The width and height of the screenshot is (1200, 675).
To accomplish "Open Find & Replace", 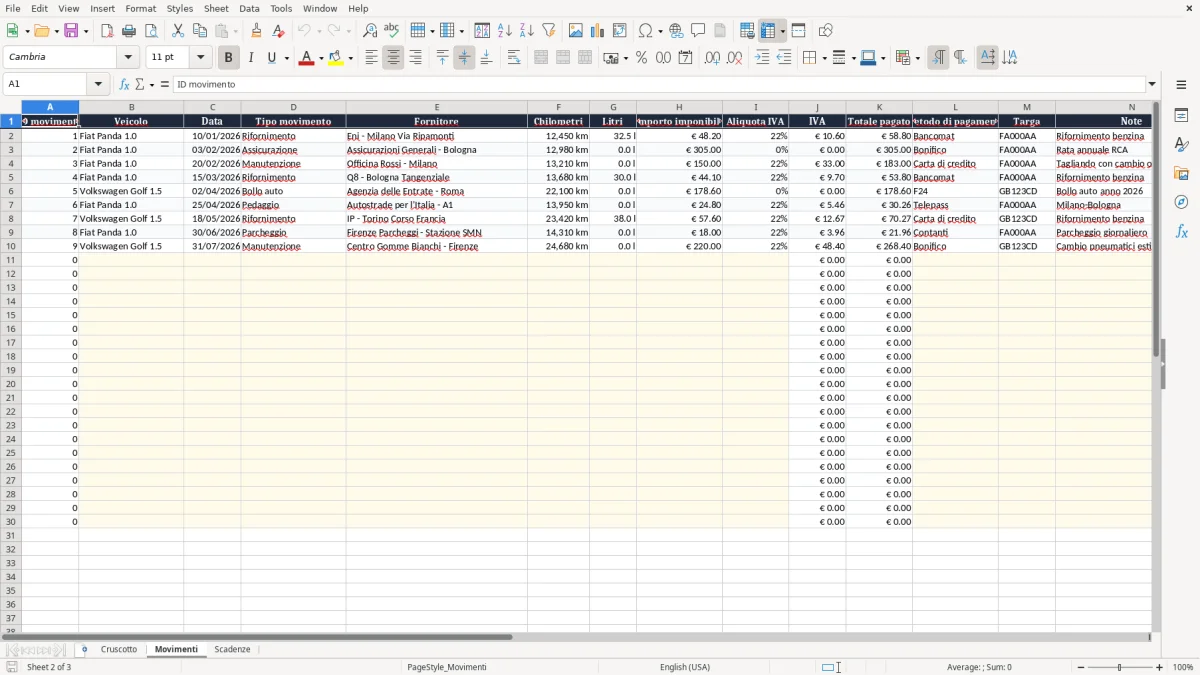I will click(x=370, y=31).
